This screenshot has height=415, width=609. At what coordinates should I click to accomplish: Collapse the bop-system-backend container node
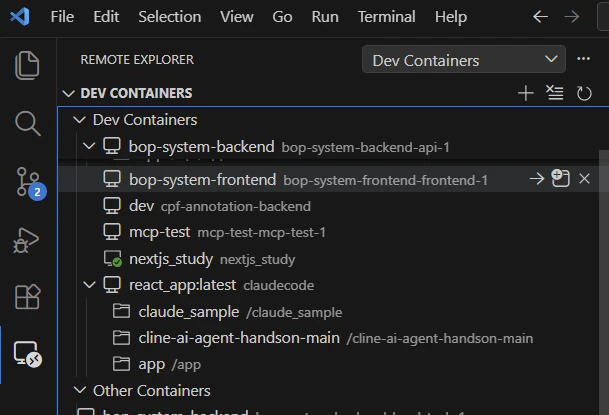pyautogui.click(x=89, y=146)
